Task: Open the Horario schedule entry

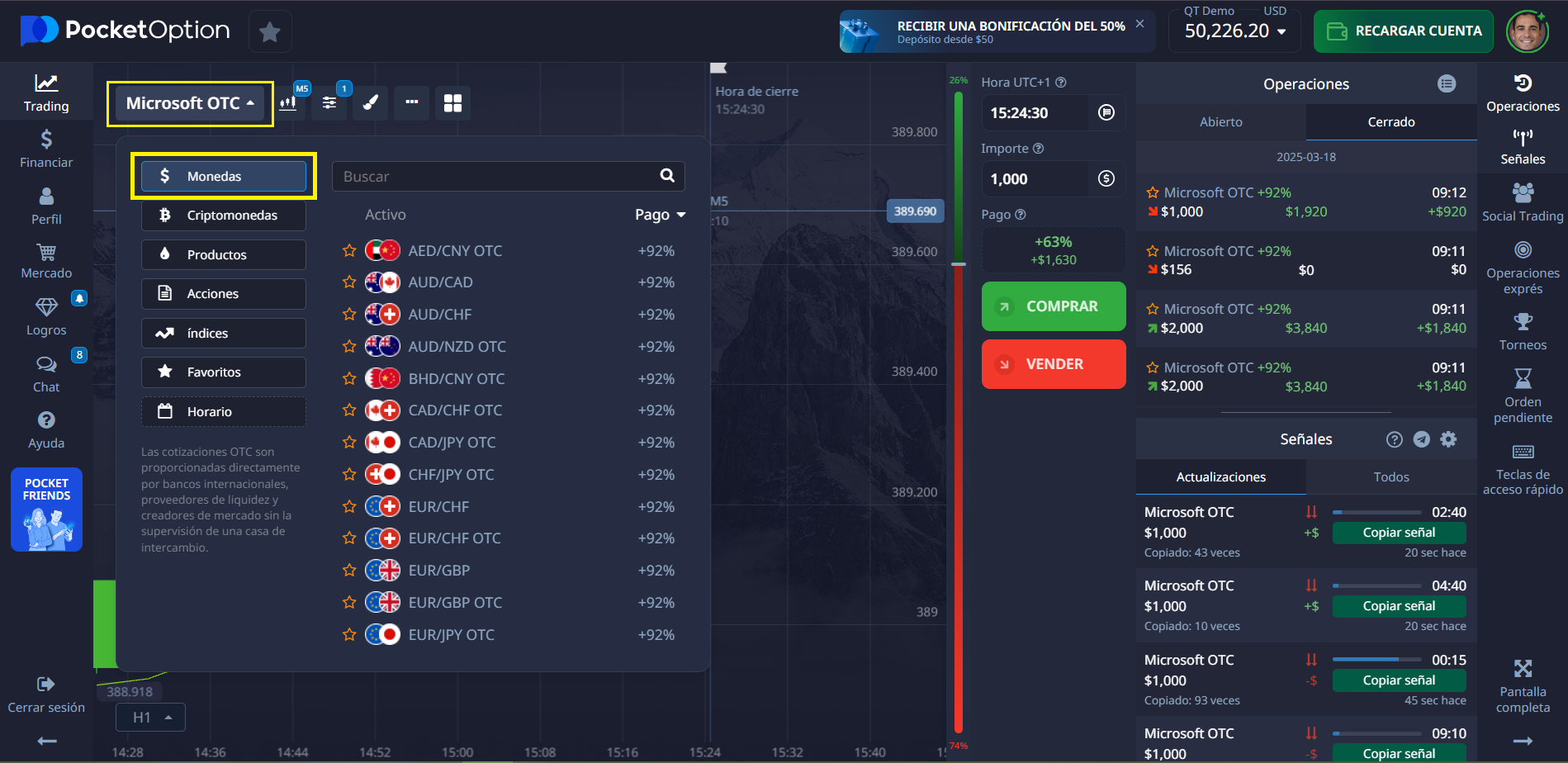Action: (224, 411)
